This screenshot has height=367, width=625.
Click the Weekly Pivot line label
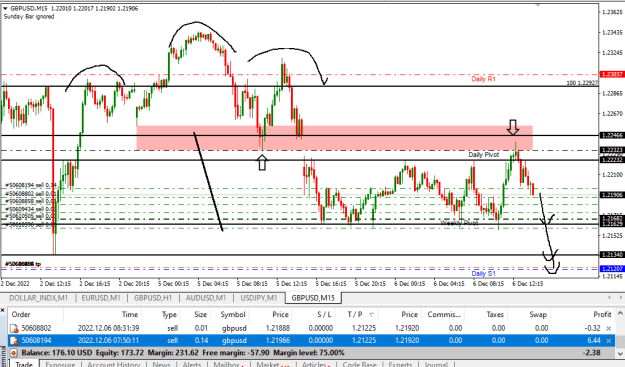[x=459, y=223]
